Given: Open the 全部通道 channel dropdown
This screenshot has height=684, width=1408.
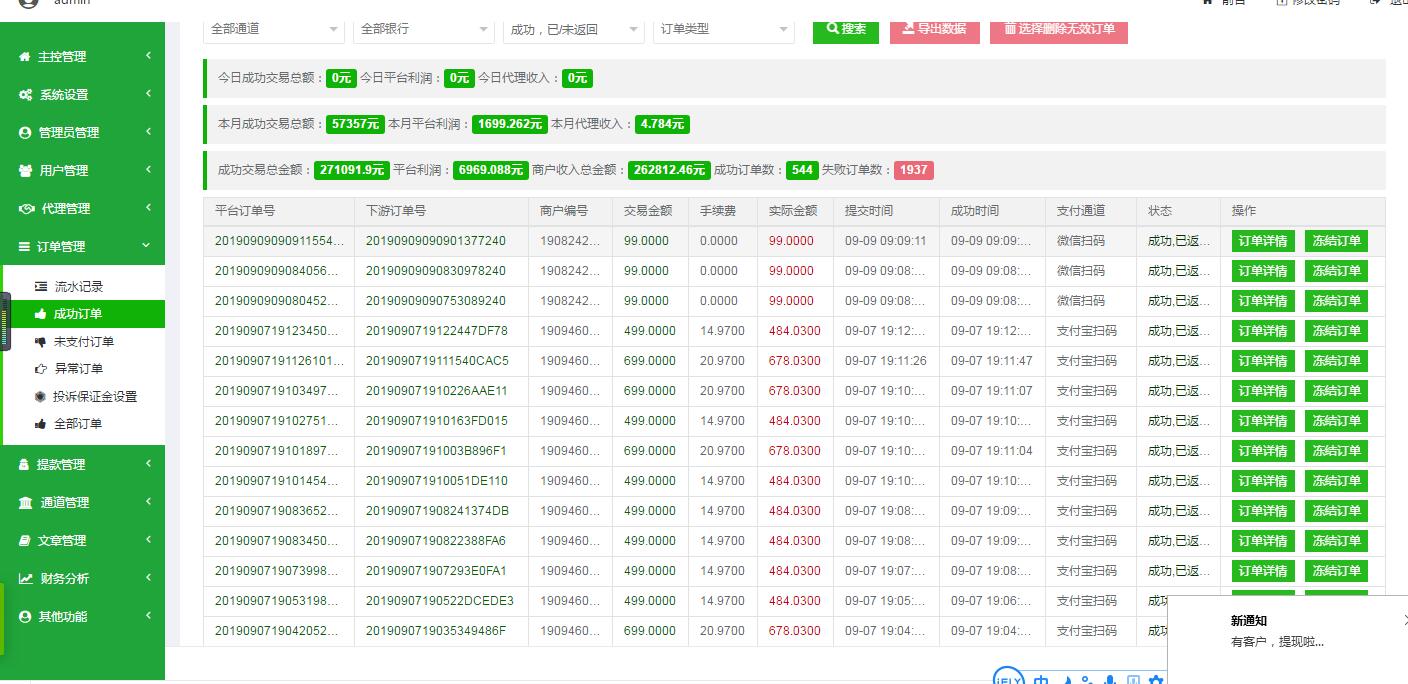Looking at the screenshot, I should [274, 29].
